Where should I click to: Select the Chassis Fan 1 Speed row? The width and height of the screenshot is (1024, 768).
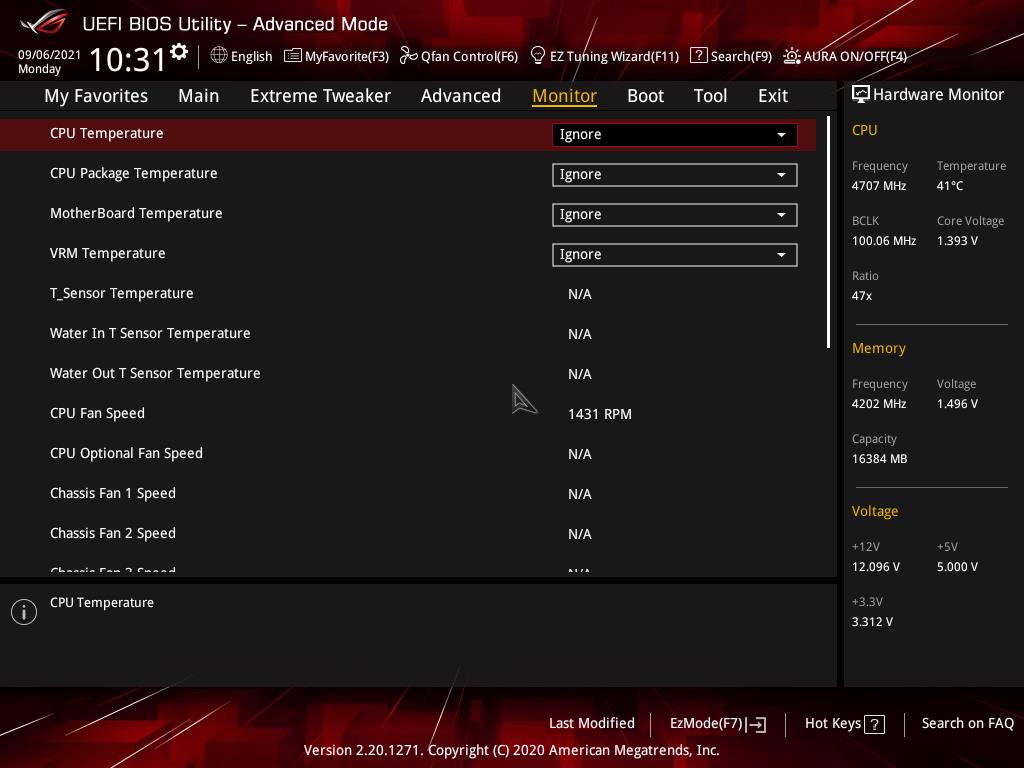coord(408,494)
